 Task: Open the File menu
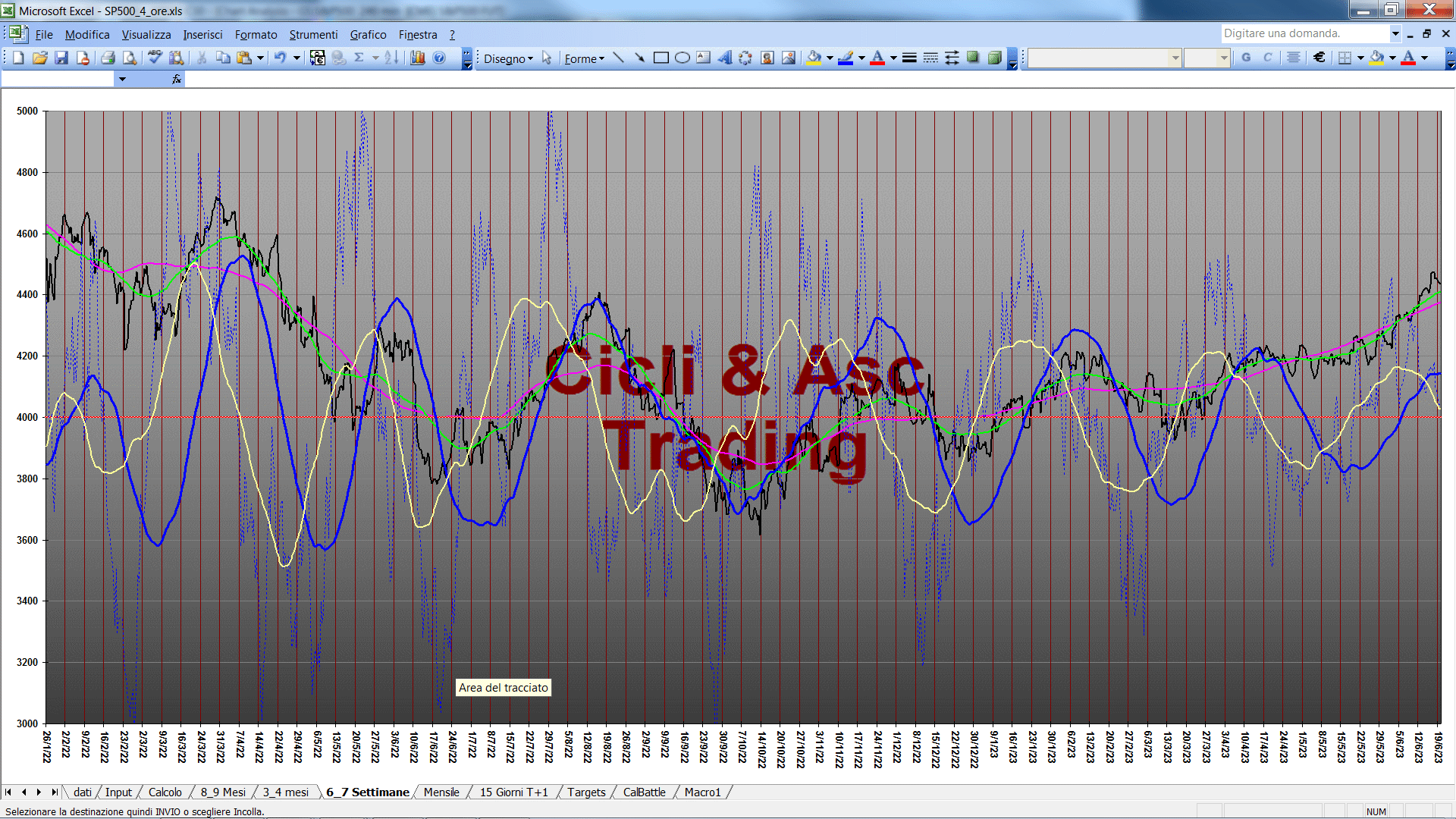(x=44, y=35)
